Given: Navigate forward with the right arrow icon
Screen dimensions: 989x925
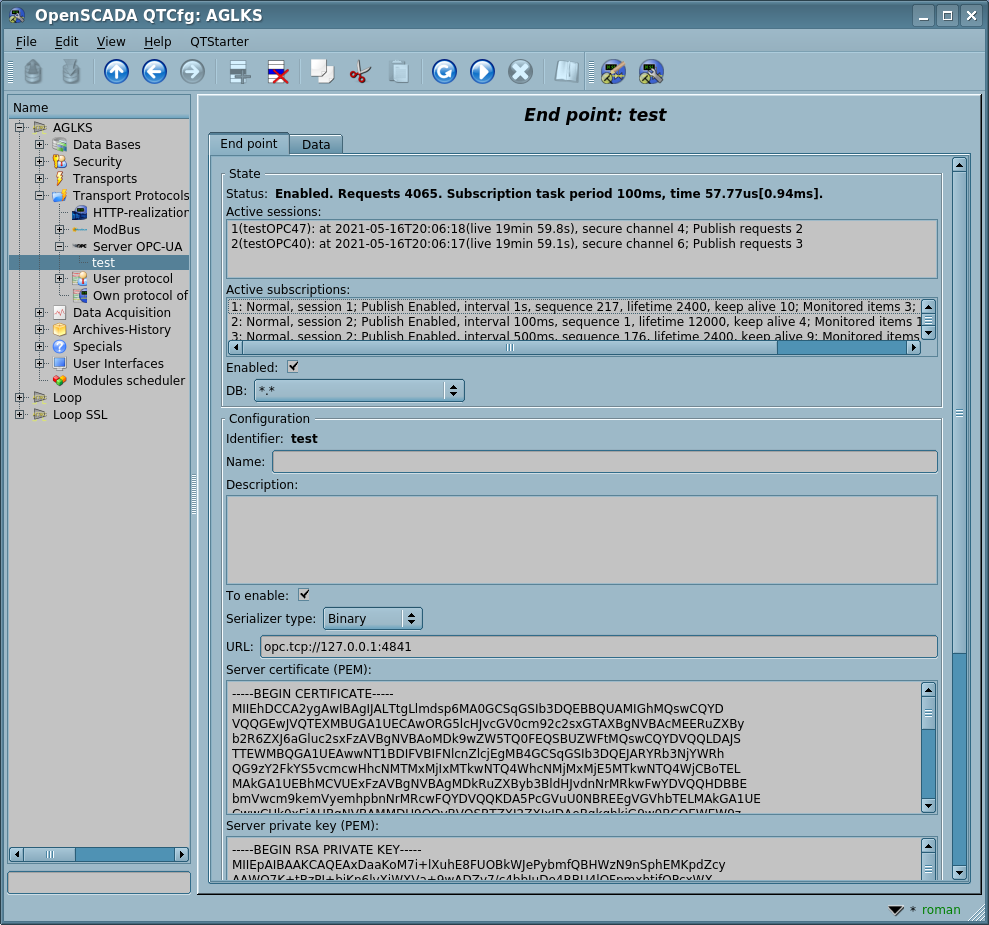Looking at the screenshot, I should tap(192, 71).
